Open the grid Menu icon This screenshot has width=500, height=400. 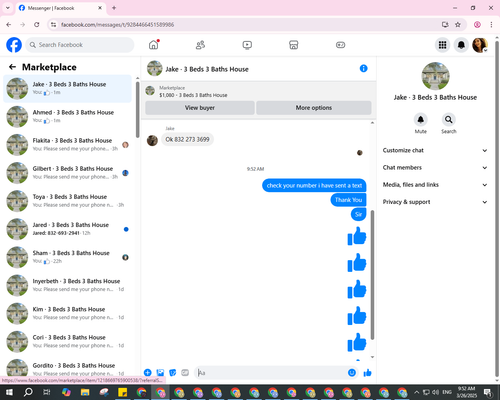pos(442,45)
